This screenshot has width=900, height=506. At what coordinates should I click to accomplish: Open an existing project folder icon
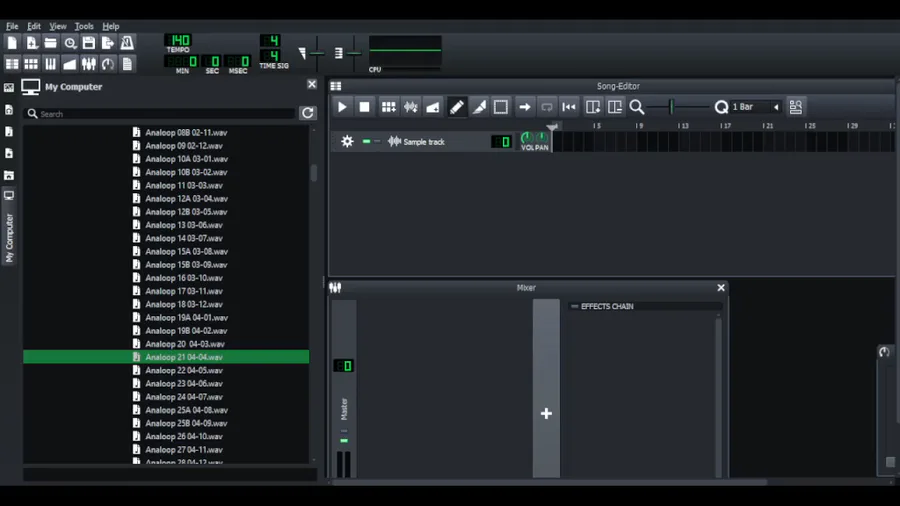pos(51,42)
